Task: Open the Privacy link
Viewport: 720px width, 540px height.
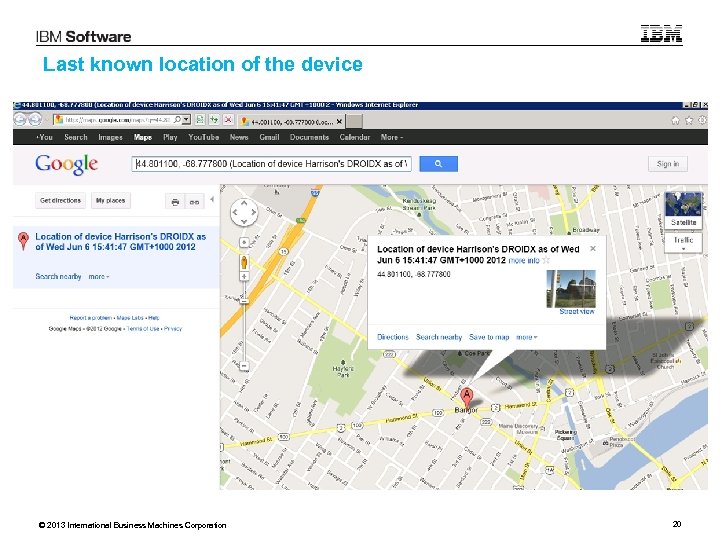Action: coord(173,329)
